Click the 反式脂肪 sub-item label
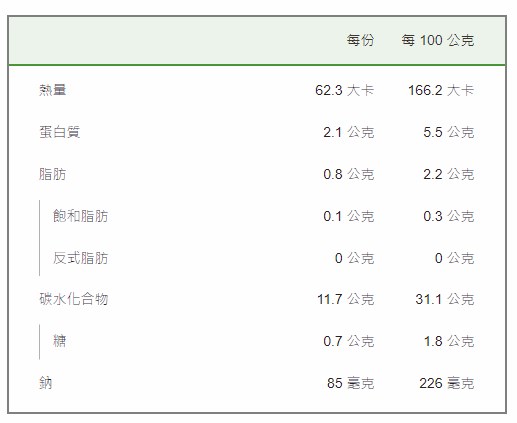Screen dimensions: 517x423 coord(80,258)
